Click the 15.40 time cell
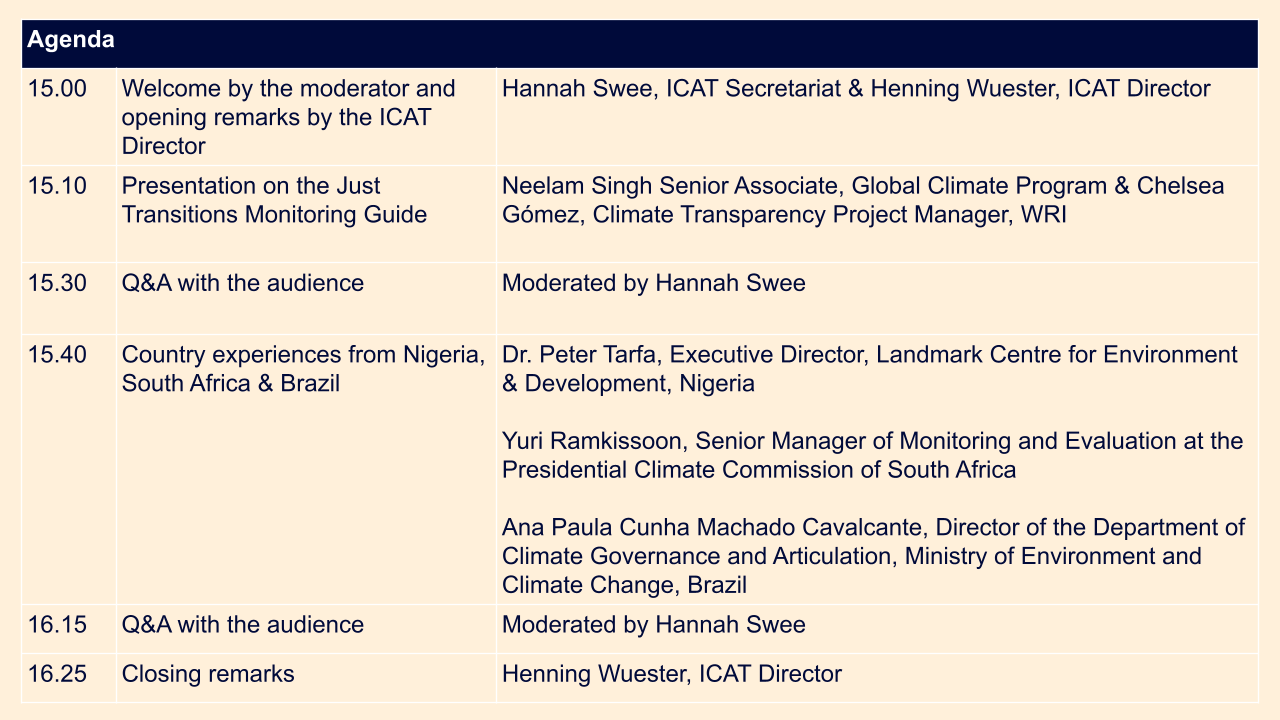 tap(69, 469)
